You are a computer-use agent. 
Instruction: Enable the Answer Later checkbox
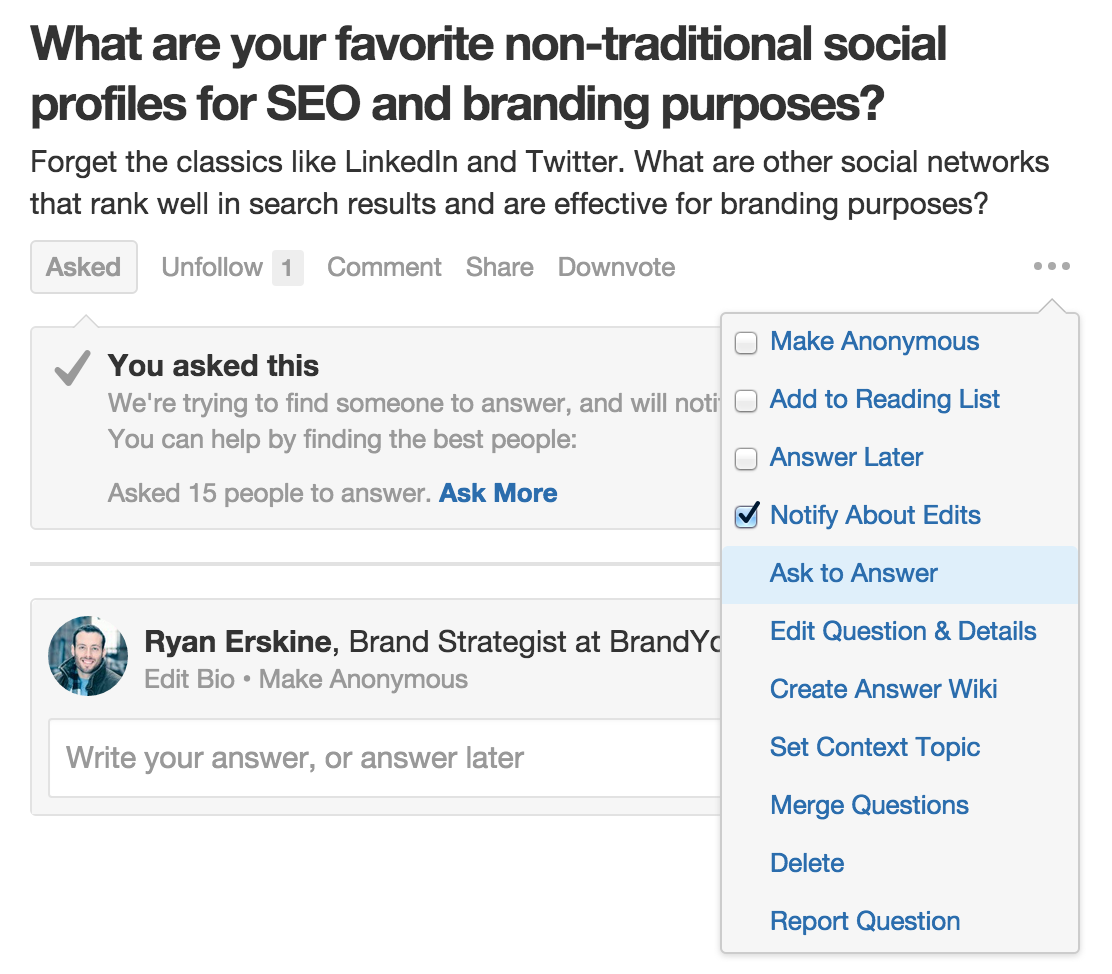[746, 459]
